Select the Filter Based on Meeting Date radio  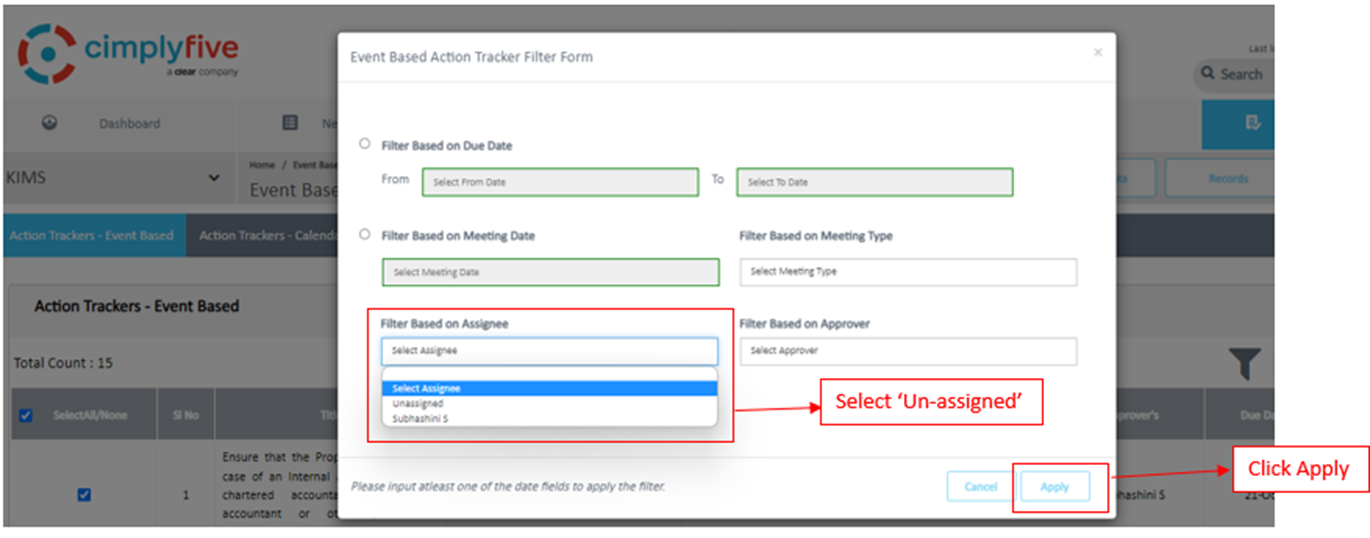point(364,234)
